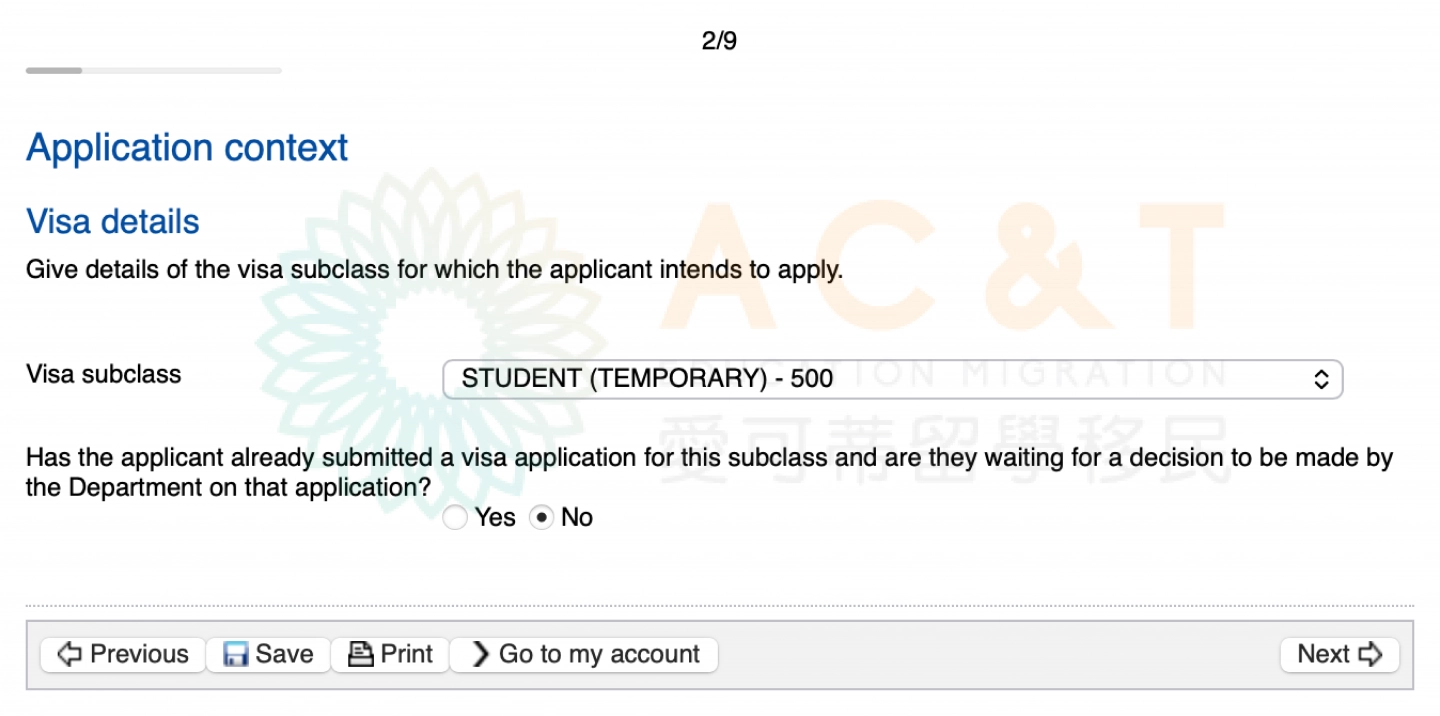Click the floppy disk Save icon
This screenshot has width=1440, height=716.
click(235, 654)
